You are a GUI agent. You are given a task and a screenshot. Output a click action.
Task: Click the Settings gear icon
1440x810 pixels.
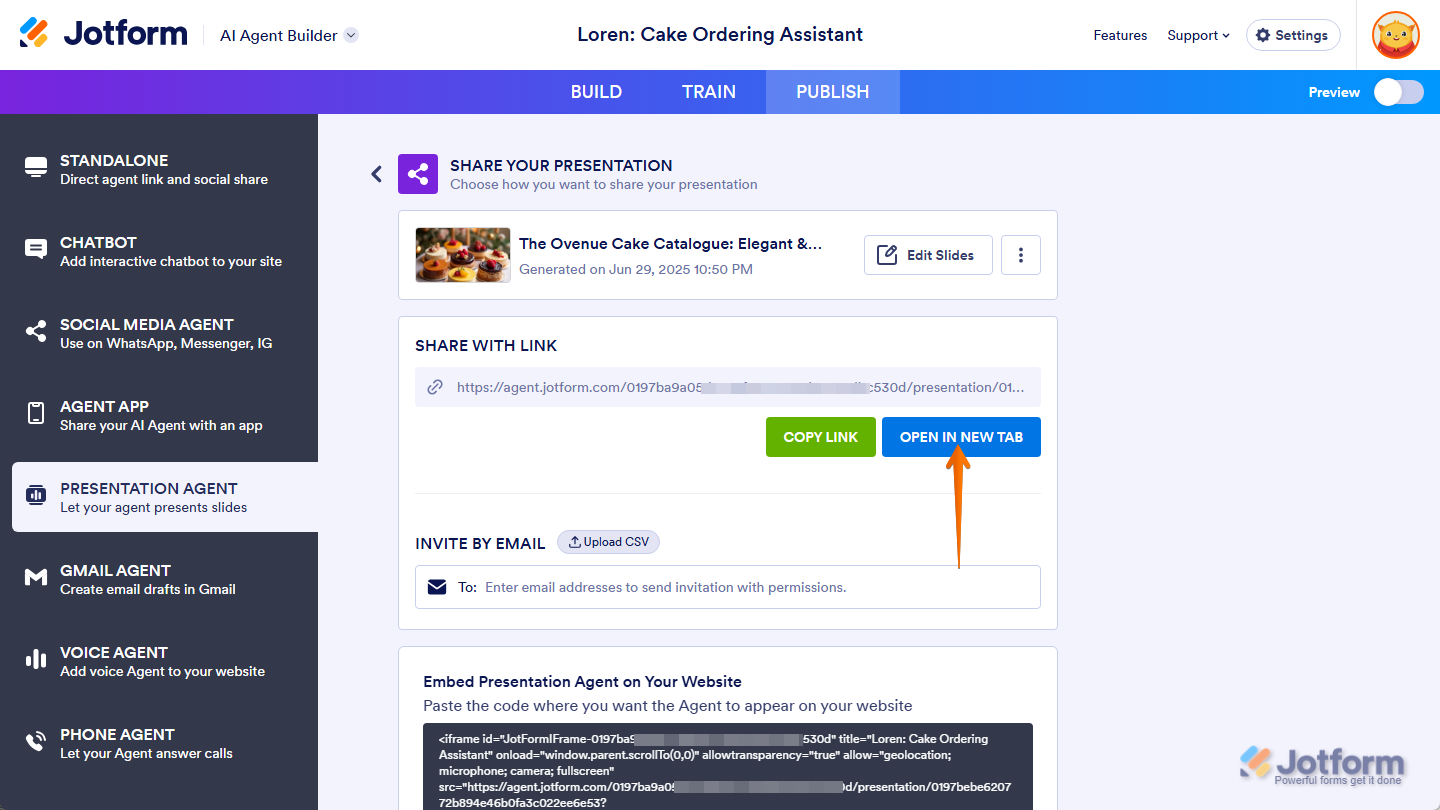click(1263, 35)
